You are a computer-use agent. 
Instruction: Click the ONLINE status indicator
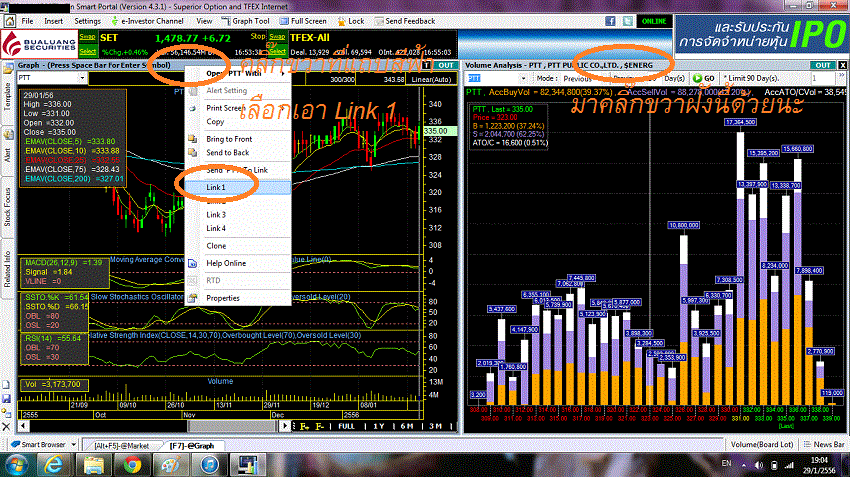(x=654, y=21)
